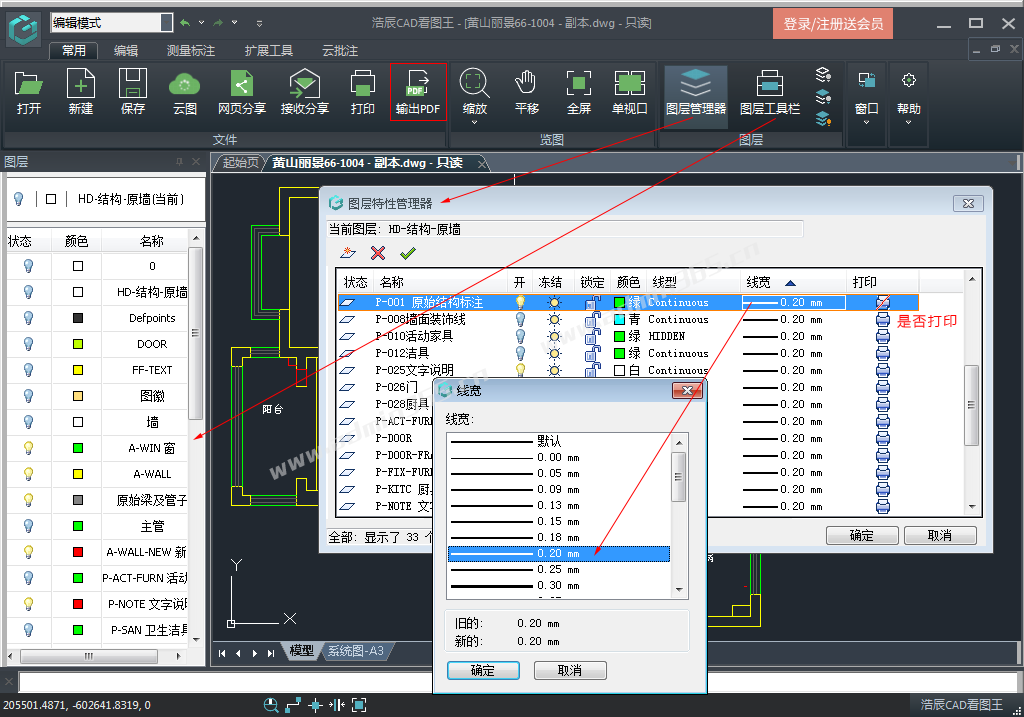The image size is (1024, 717).
Task: Confirm lineweight dialog with 确定
Action: point(483,671)
